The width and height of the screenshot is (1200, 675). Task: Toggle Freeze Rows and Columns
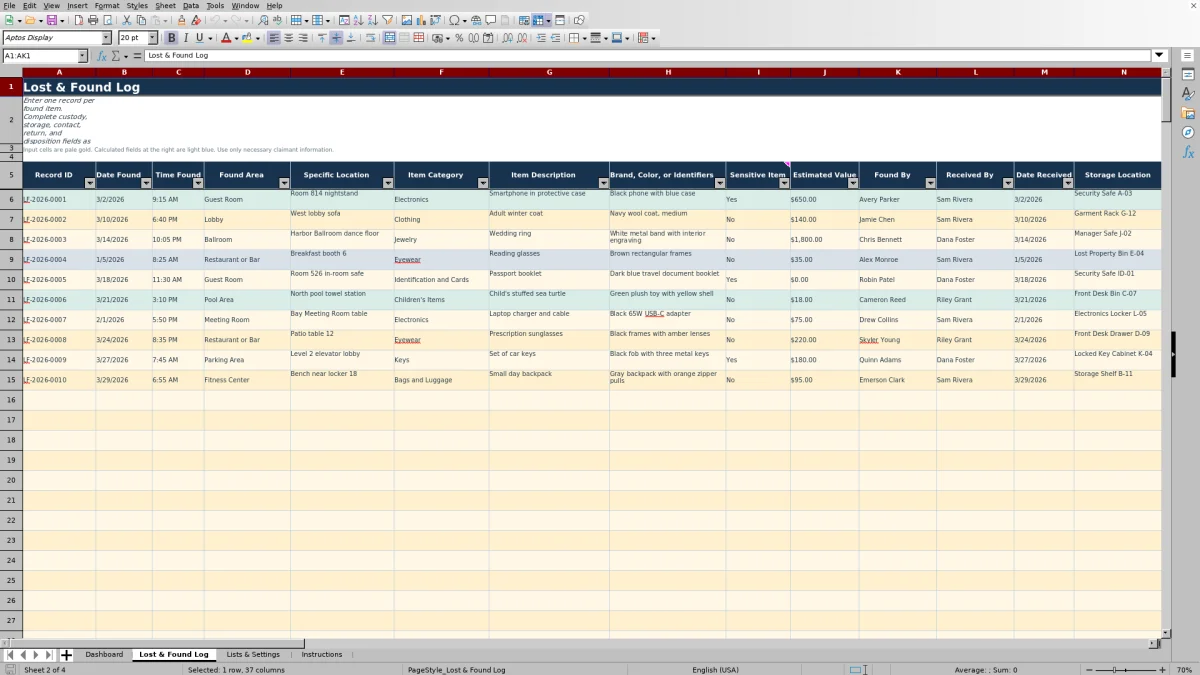(x=538, y=20)
